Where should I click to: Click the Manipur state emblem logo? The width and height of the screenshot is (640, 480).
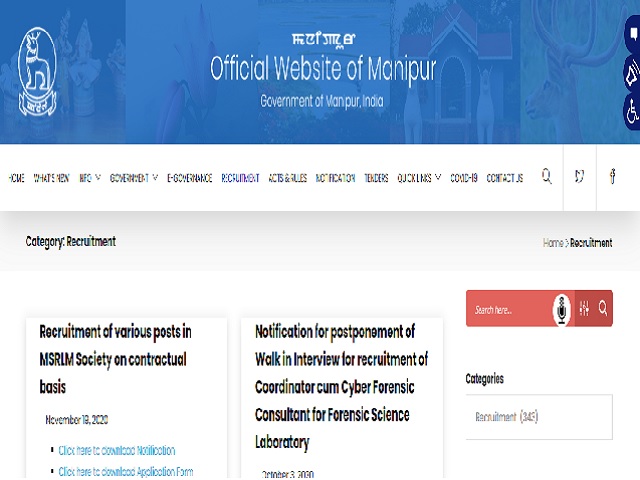[37, 72]
